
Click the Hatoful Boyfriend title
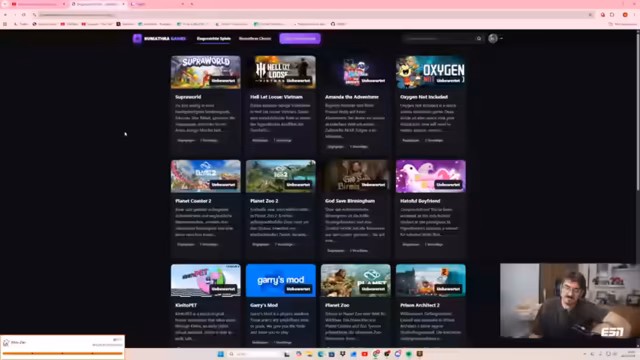pyautogui.click(x=420, y=201)
